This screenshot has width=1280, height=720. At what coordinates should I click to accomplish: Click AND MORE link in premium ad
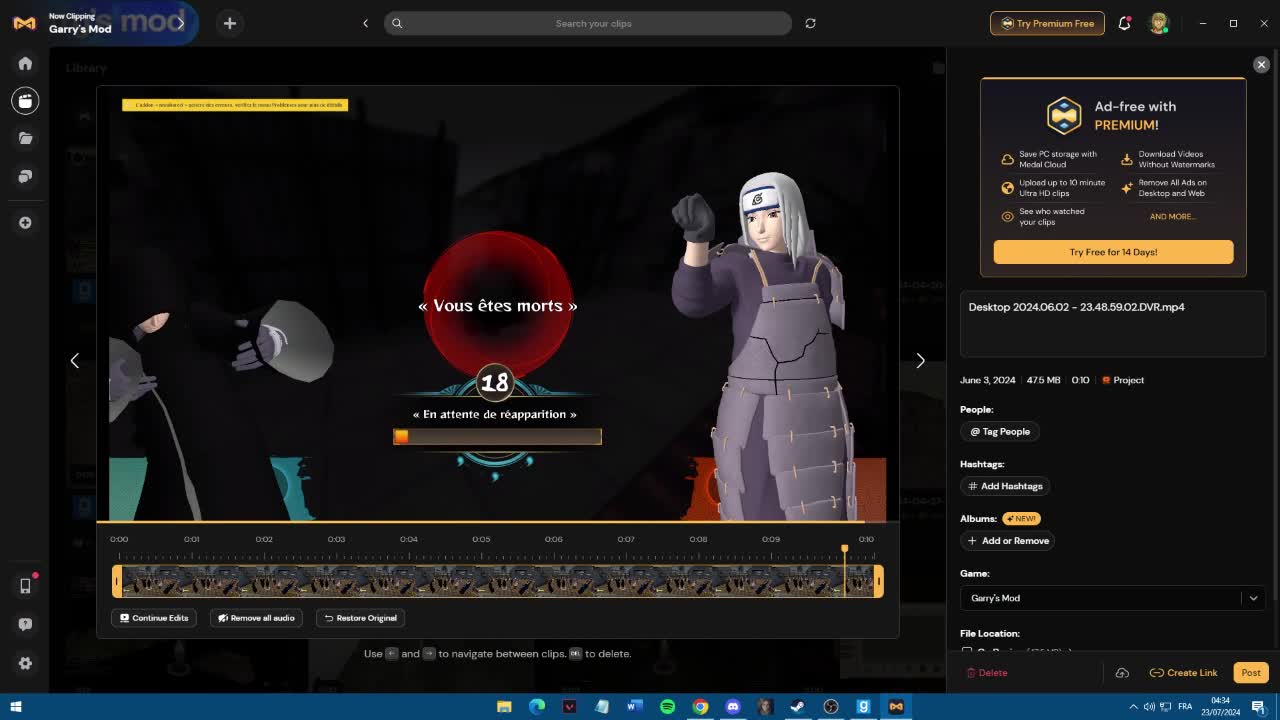(1172, 216)
